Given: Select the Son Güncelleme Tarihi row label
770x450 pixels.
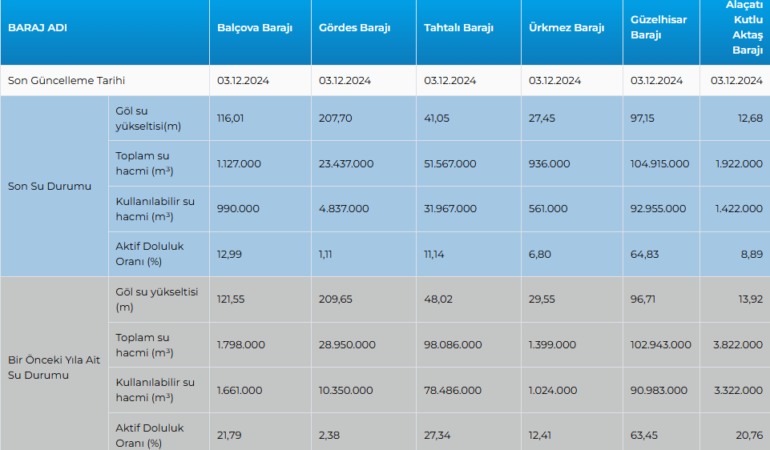Looking at the screenshot, I should [x=66, y=81].
